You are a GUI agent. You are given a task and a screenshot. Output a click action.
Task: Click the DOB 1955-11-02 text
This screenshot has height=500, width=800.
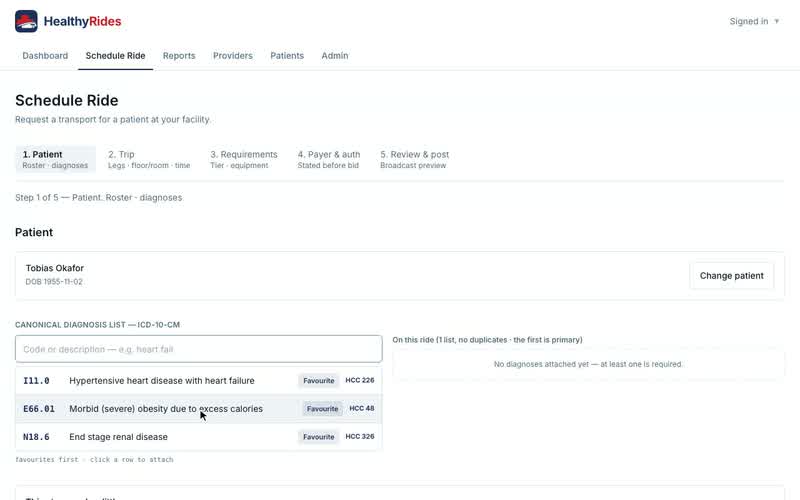(x=54, y=282)
